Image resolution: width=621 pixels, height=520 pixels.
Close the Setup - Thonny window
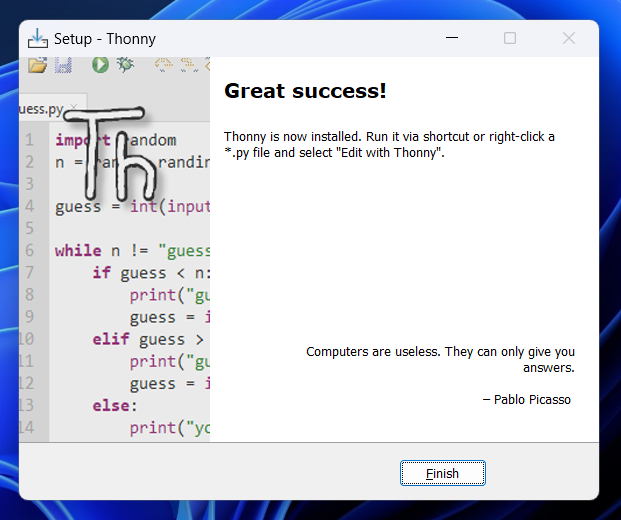[x=569, y=38]
